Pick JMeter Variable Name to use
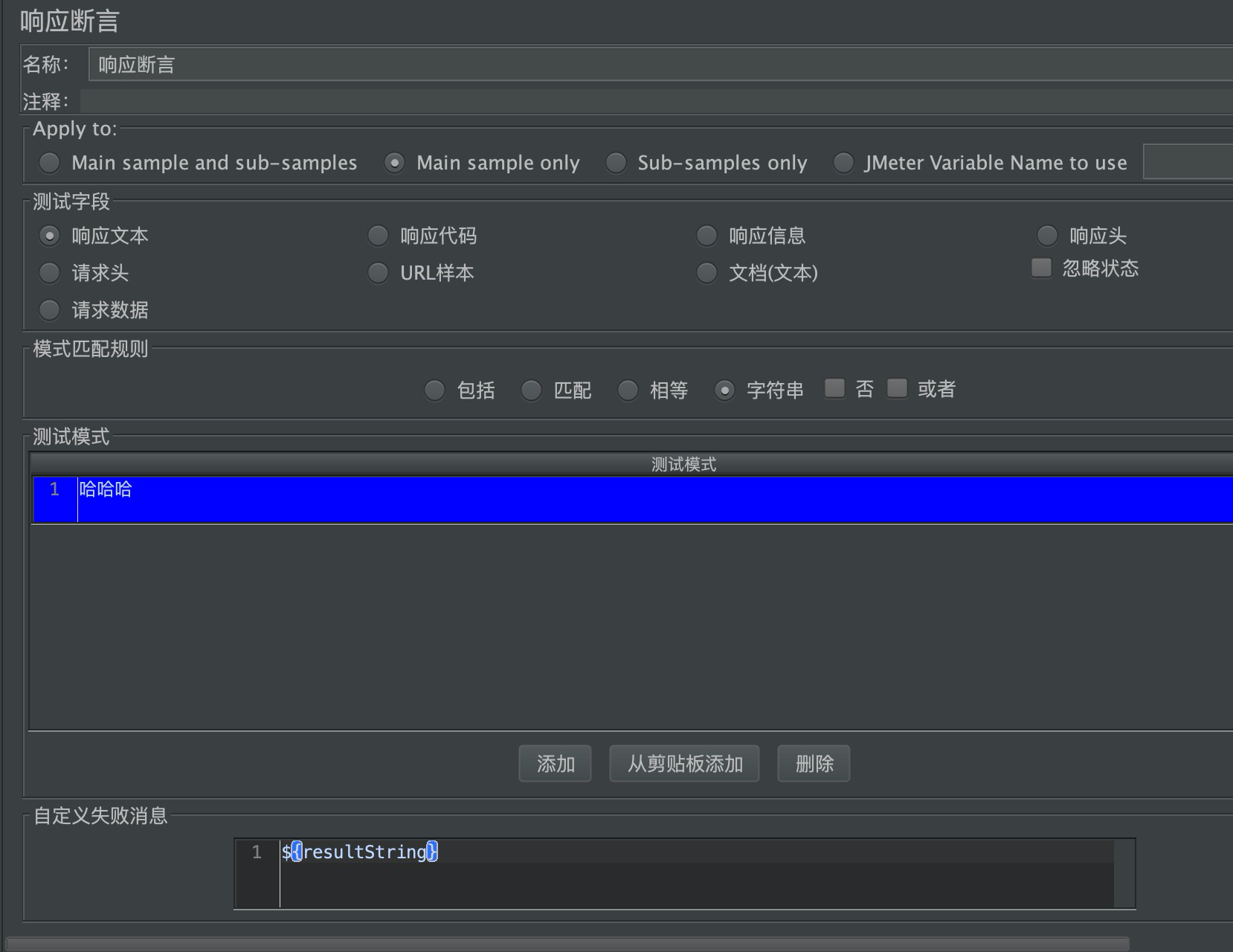This screenshot has width=1233, height=952. [x=844, y=163]
